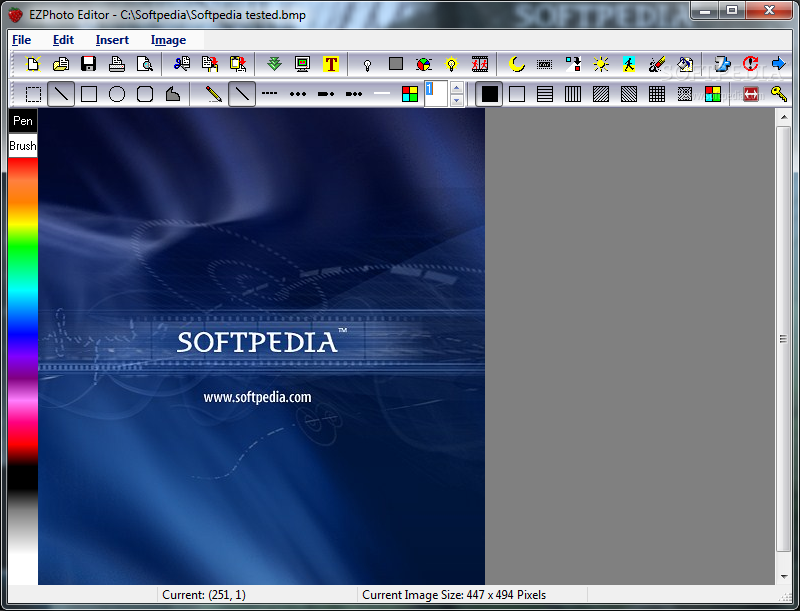Open the File menu

pos(21,40)
